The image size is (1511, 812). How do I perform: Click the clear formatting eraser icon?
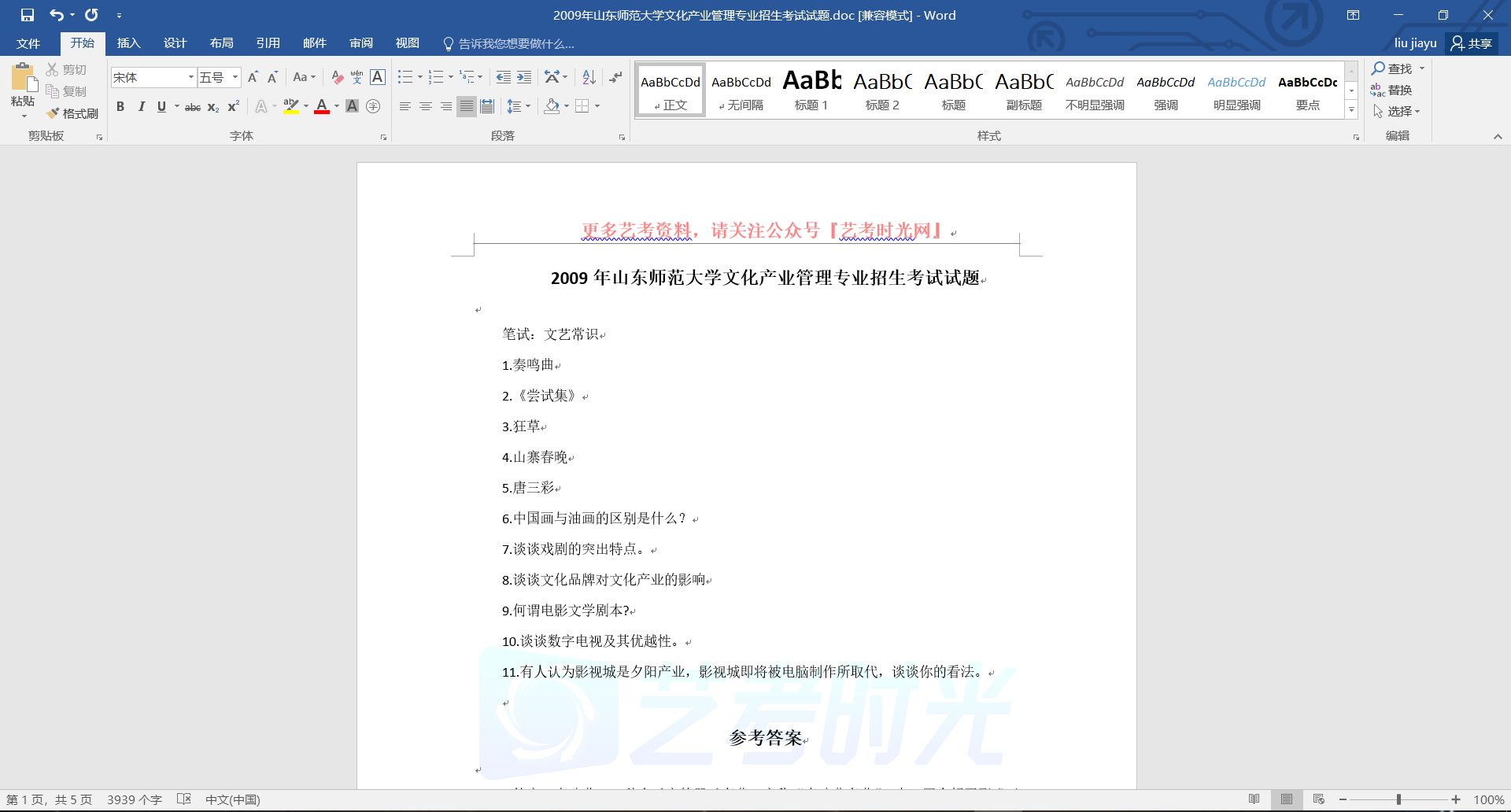coord(337,77)
